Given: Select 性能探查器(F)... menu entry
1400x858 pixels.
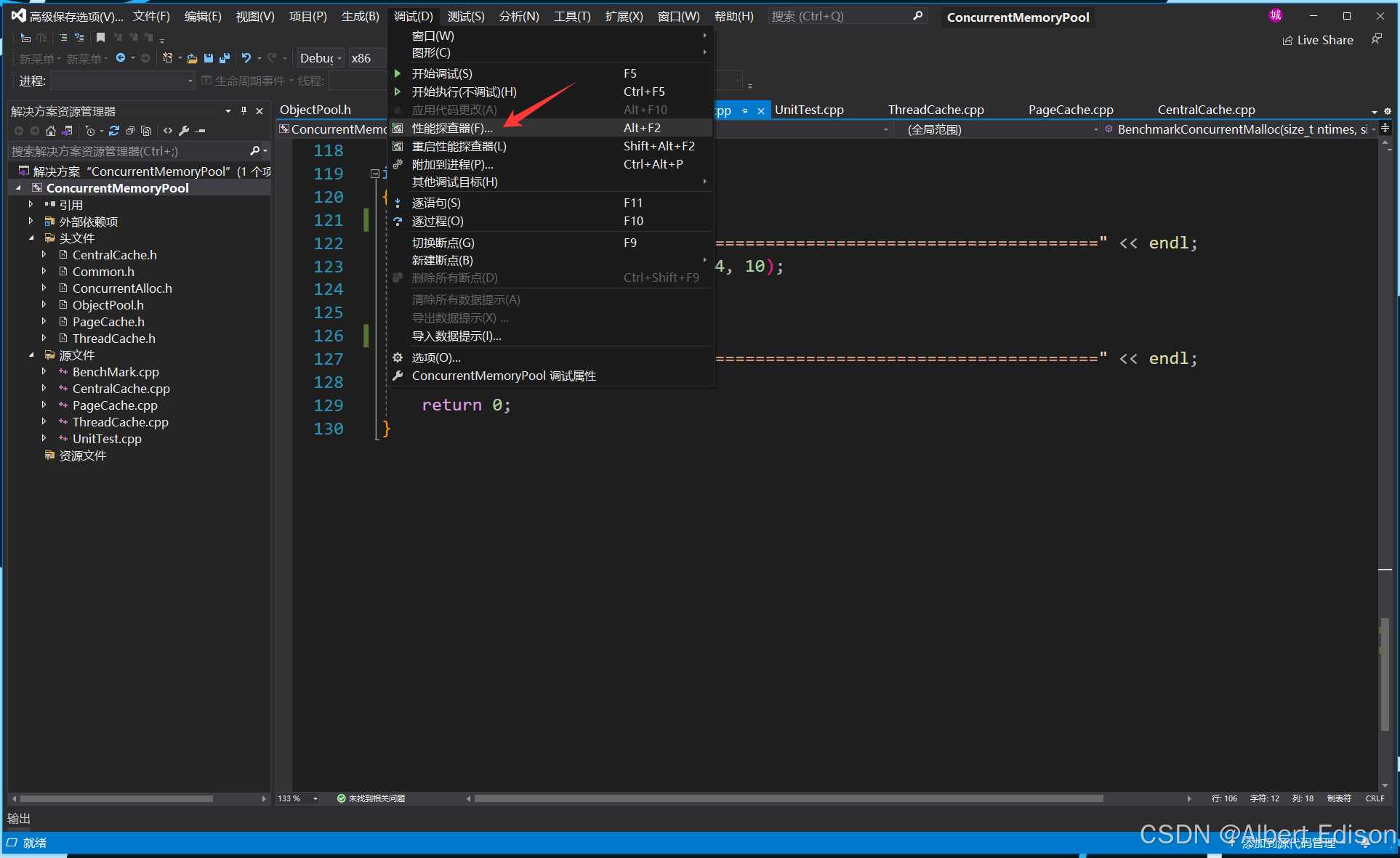Looking at the screenshot, I should [451, 128].
